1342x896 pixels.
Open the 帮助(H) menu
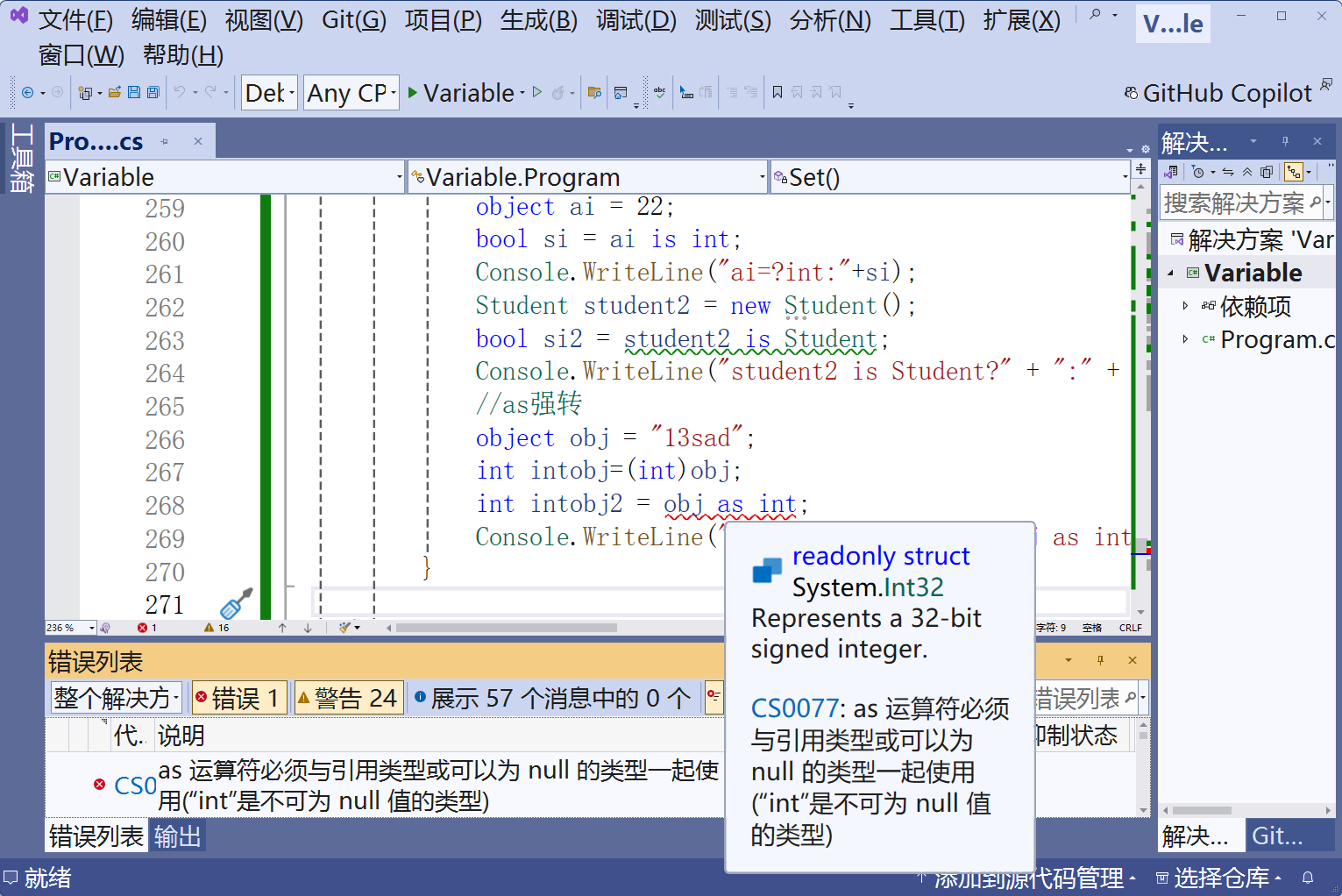(183, 54)
